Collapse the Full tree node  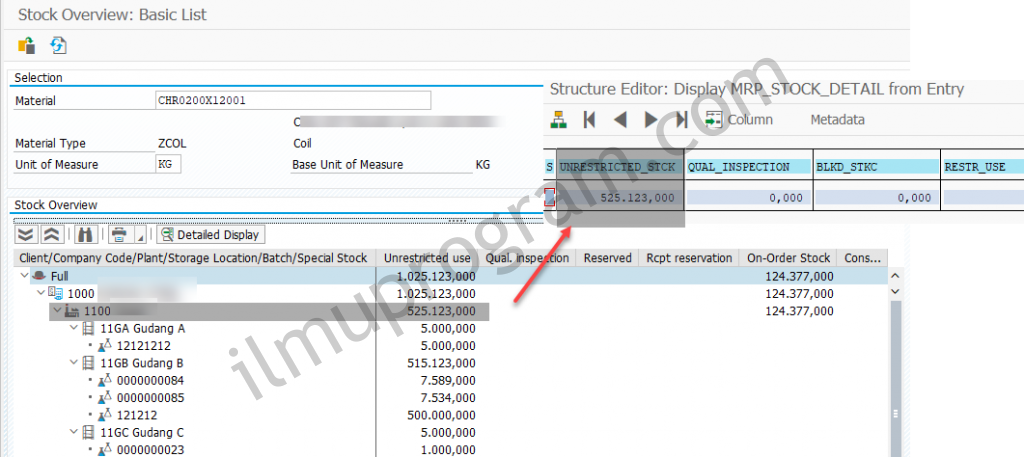(x=24, y=276)
